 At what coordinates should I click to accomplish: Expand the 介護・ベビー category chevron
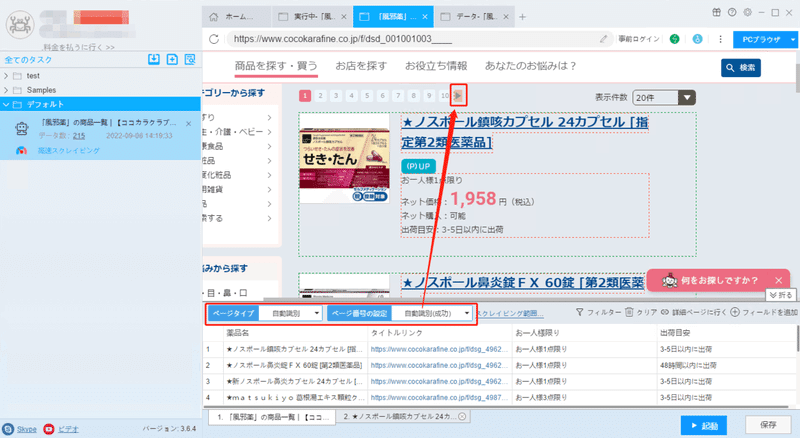pos(269,132)
